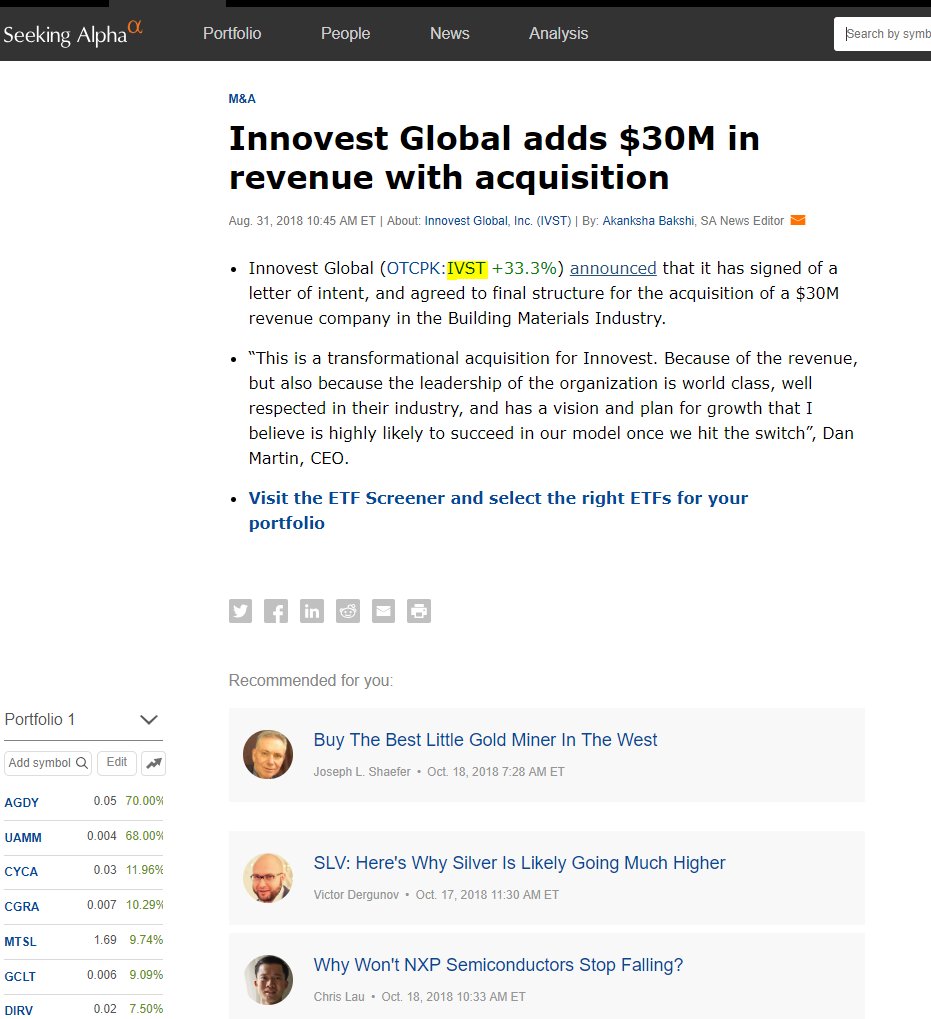Open 'Why Won't NXP Semiconductors Stop Falling?'
The image size is (931, 1019).
click(x=498, y=965)
